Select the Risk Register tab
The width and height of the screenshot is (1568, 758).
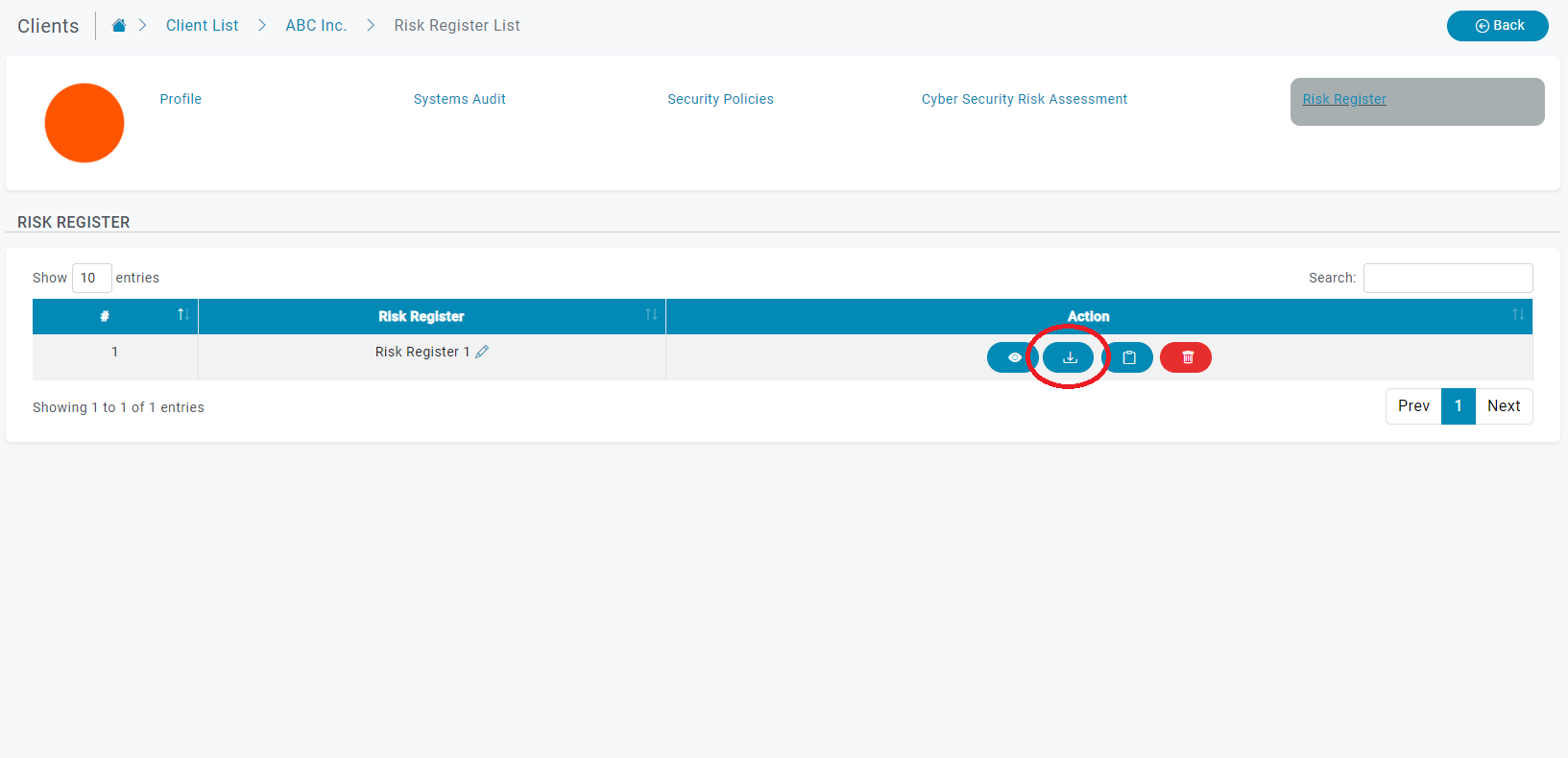(x=1343, y=99)
